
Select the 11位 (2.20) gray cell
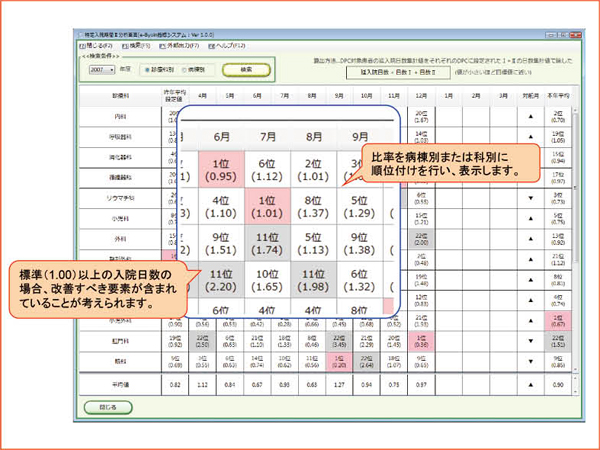[x=222, y=284]
